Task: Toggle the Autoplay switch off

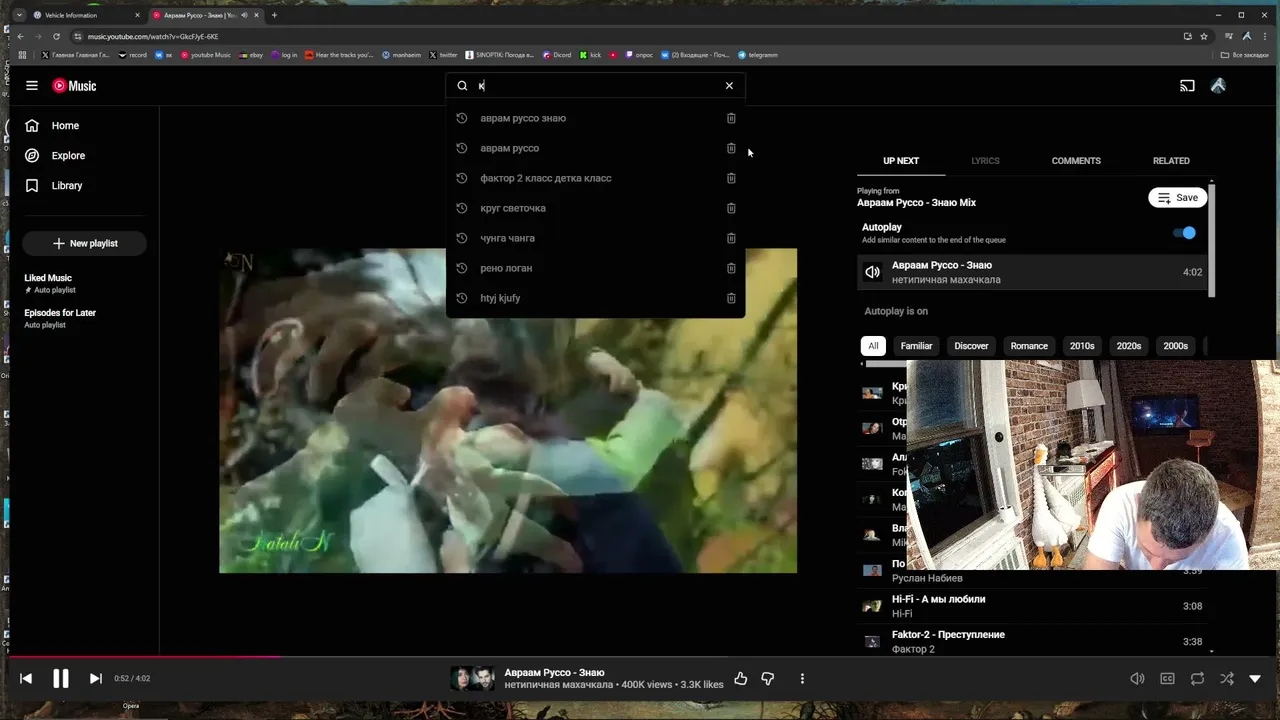Action: 1184,233
